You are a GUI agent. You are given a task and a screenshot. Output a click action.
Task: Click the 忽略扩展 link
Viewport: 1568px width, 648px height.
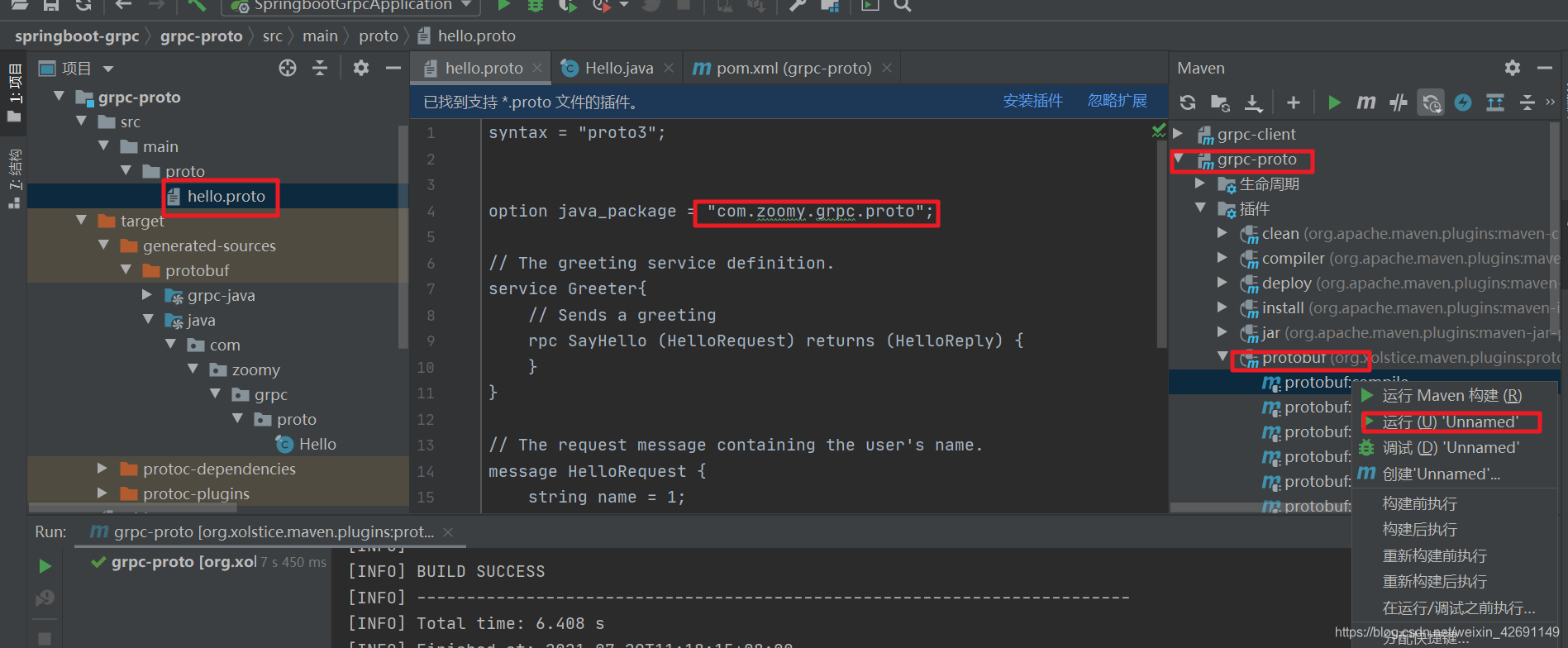point(1117,101)
